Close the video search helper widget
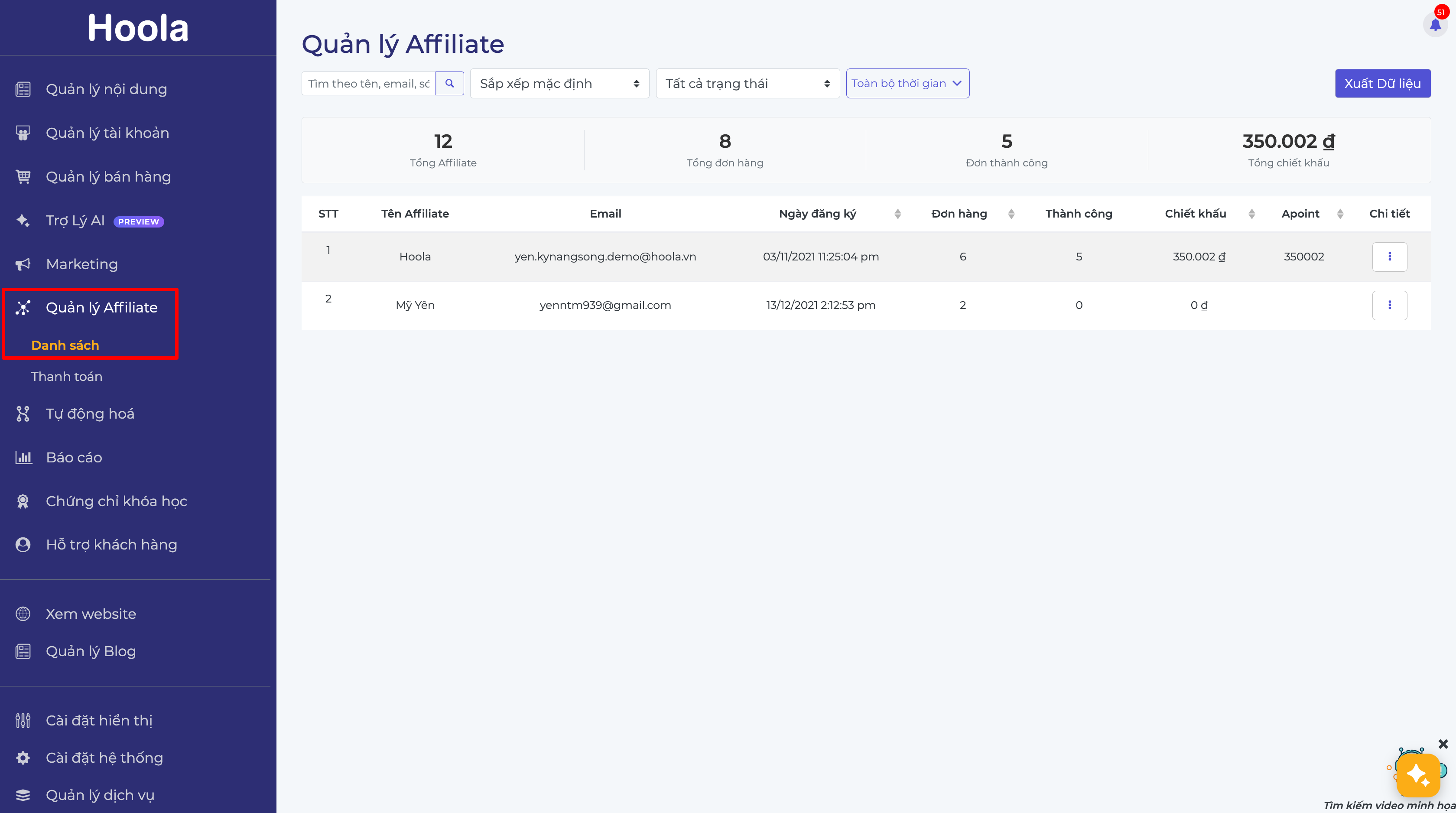1456x813 pixels. [1443, 744]
